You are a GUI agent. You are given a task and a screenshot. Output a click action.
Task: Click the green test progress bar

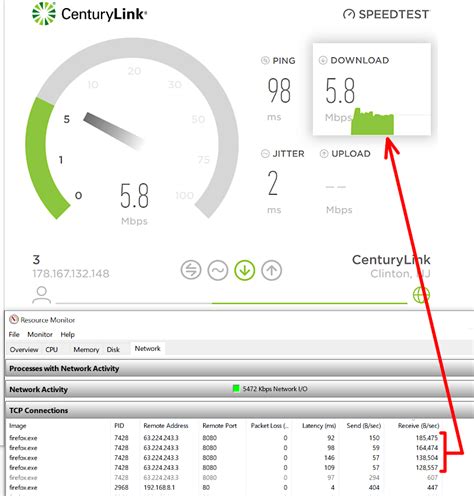pyautogui.click(x=309, y=303)
